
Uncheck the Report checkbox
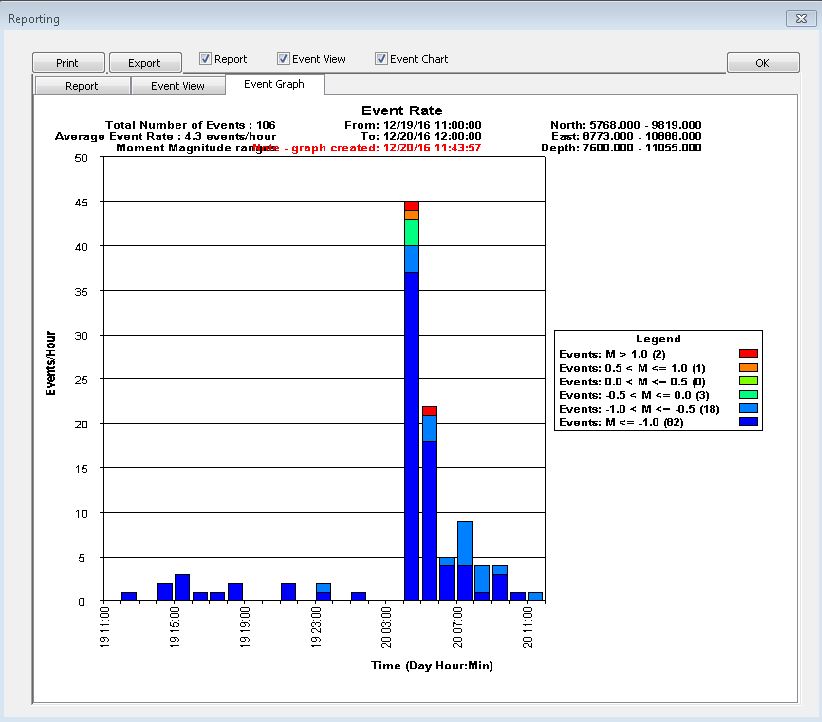point(206,59)
